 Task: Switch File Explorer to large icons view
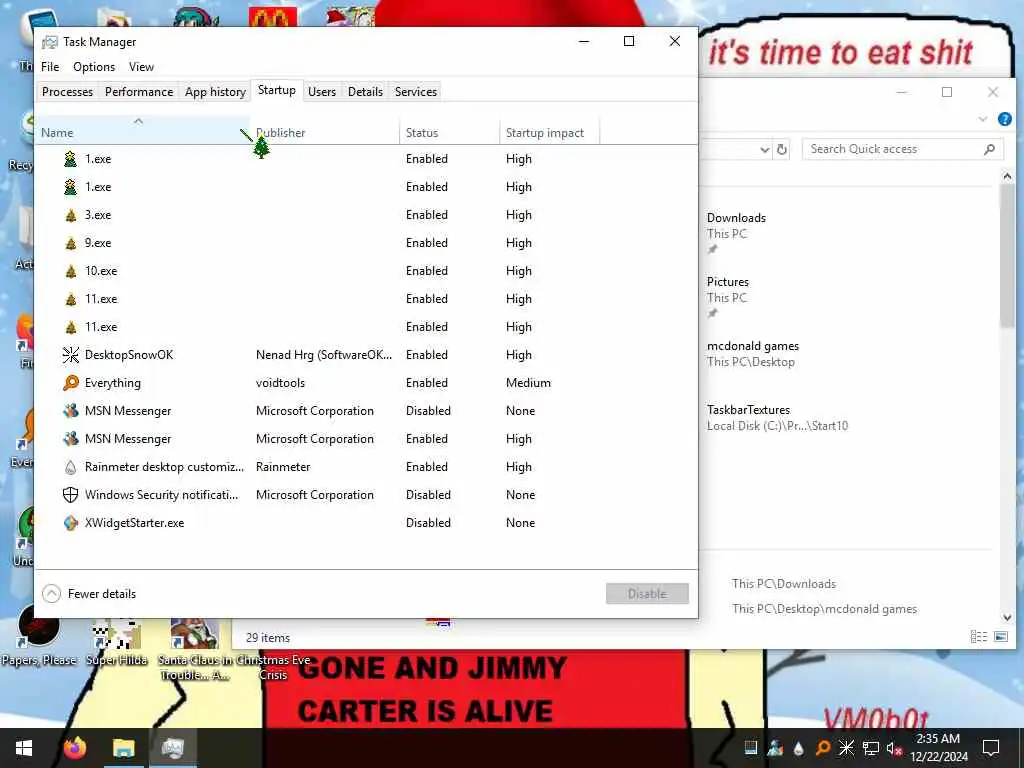(1000, 636)
